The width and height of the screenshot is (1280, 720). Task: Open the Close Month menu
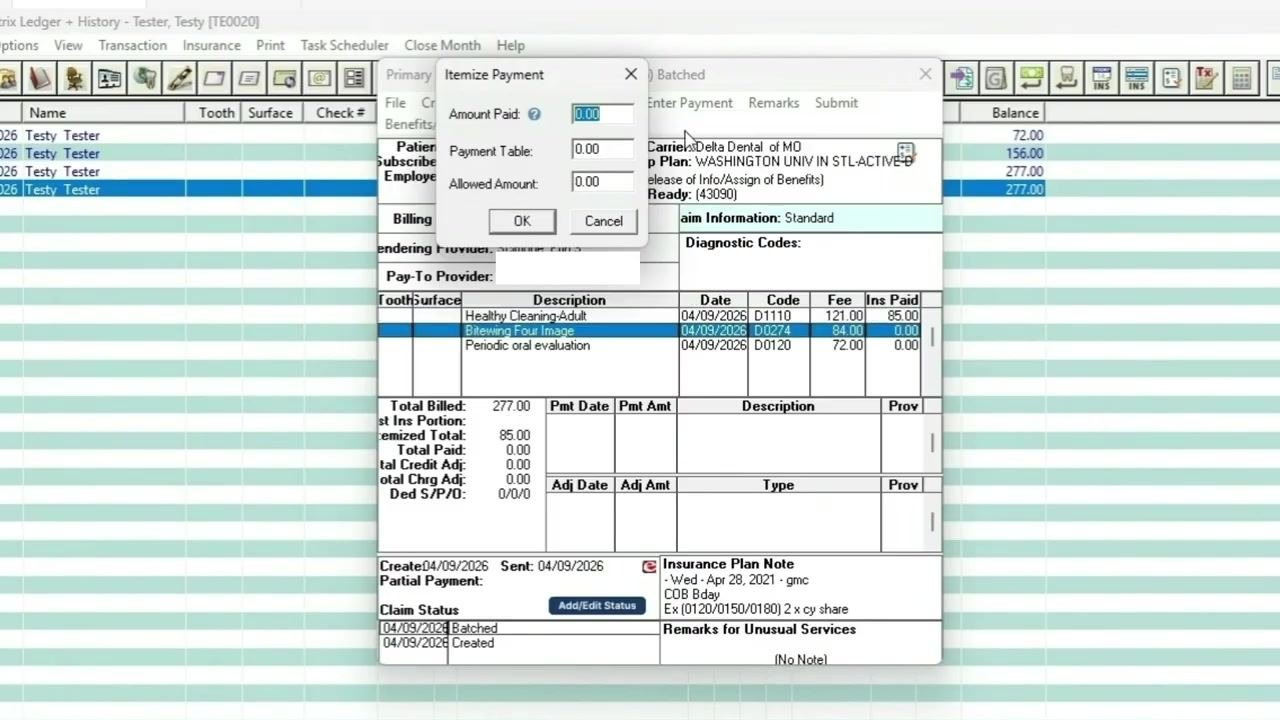(x=442, y=45)
